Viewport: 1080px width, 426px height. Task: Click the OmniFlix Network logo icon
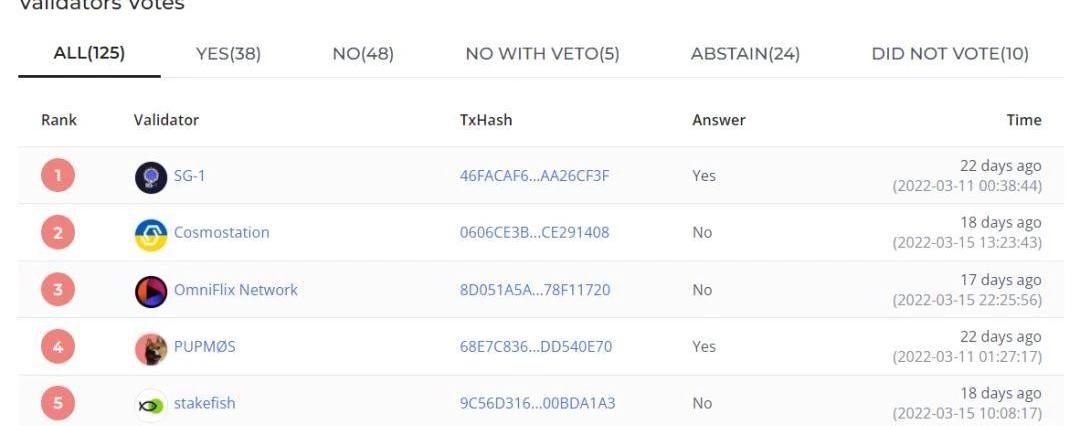[x=151, y=292]
